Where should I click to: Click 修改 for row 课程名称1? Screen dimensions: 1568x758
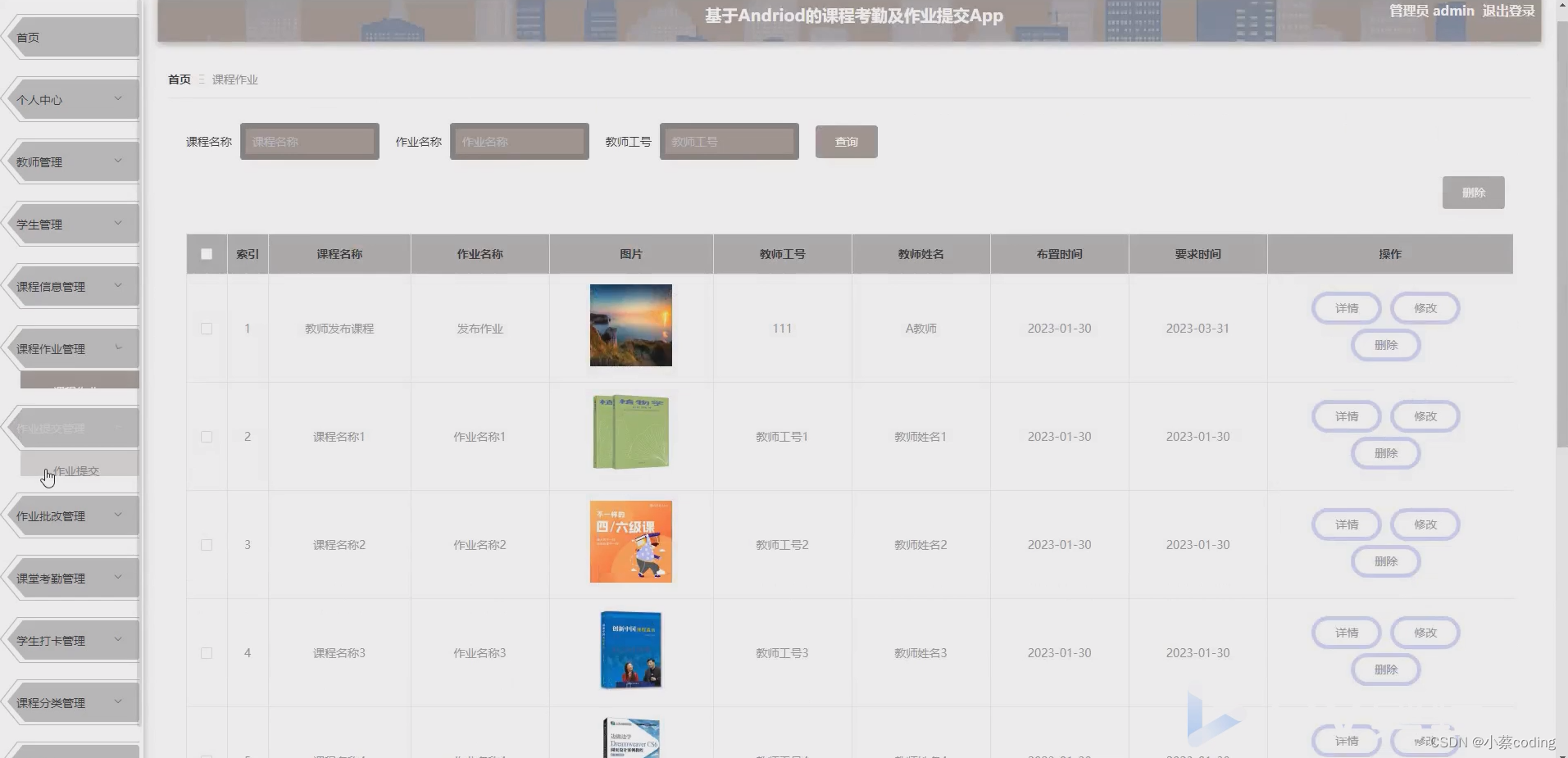click(1425, 416)
